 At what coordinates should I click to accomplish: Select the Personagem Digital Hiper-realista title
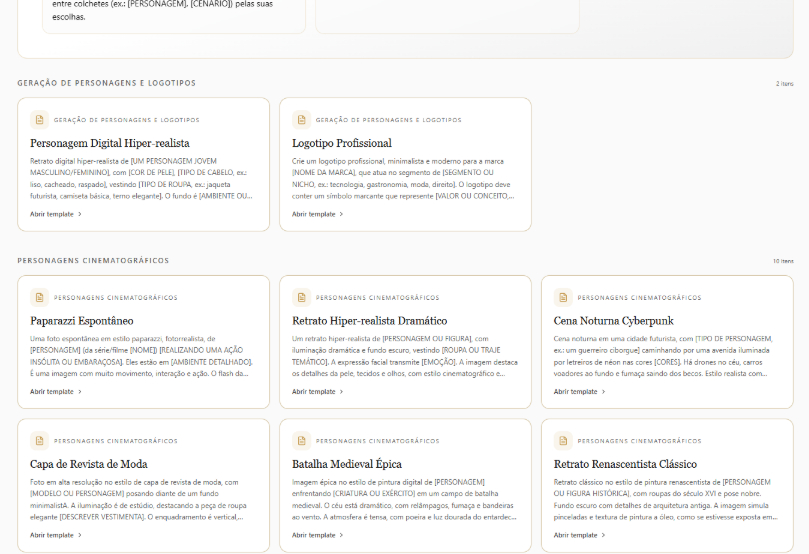110,143
